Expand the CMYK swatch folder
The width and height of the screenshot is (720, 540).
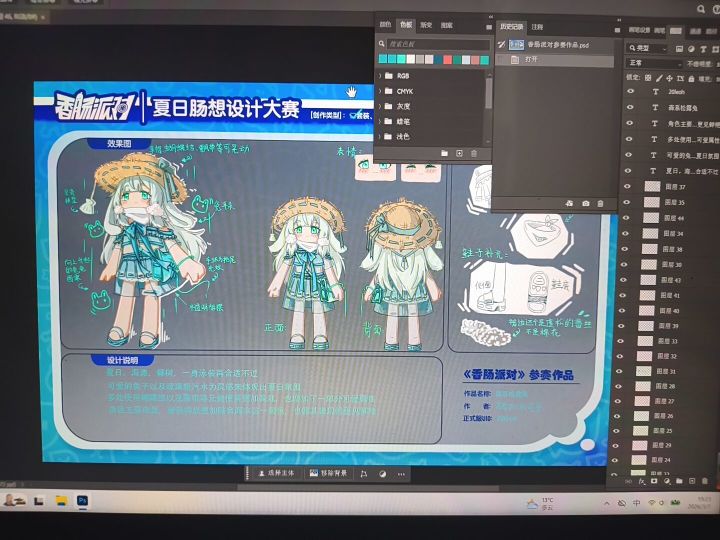tap(380, 91)
